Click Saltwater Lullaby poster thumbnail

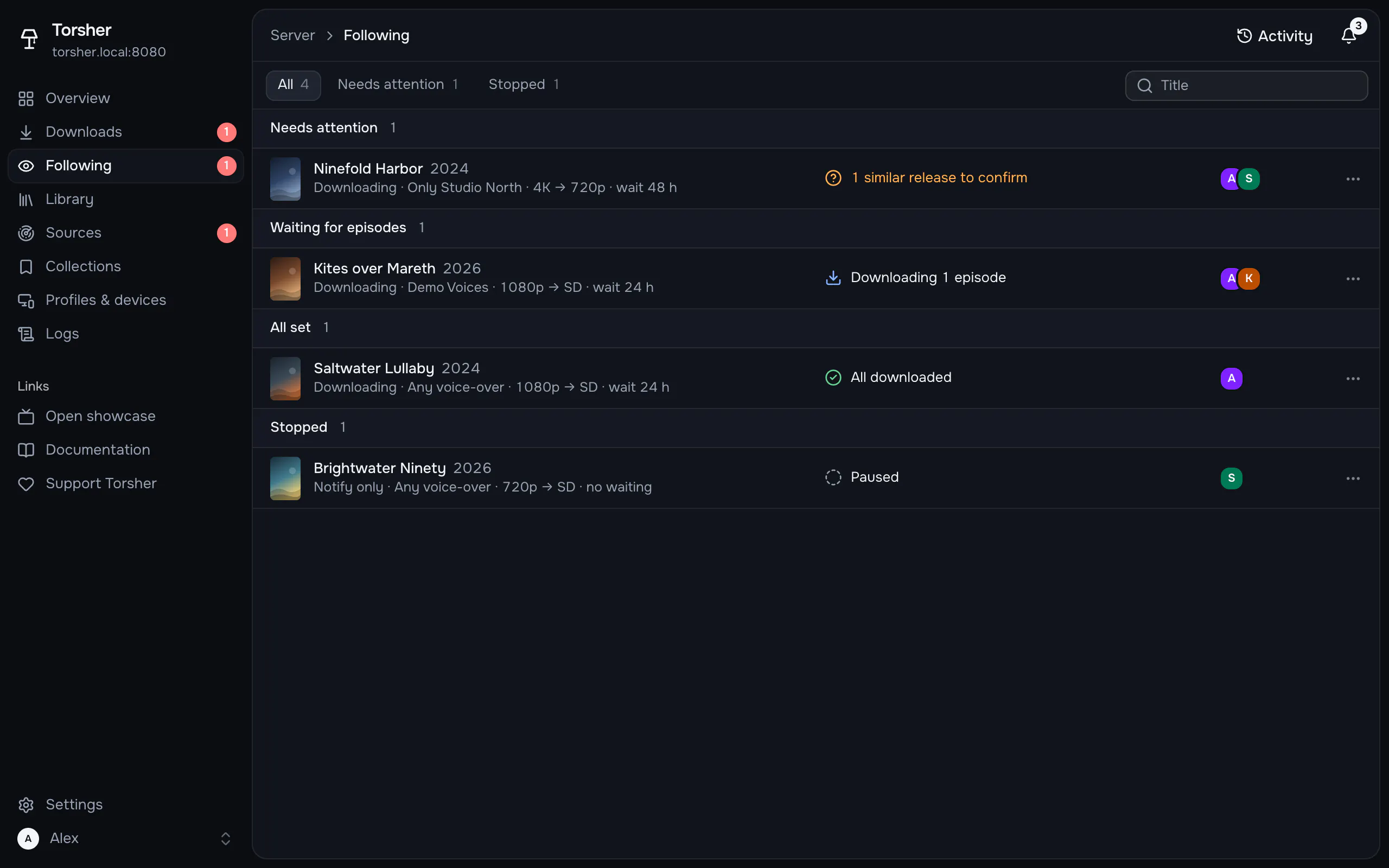[x=285, y=378]
